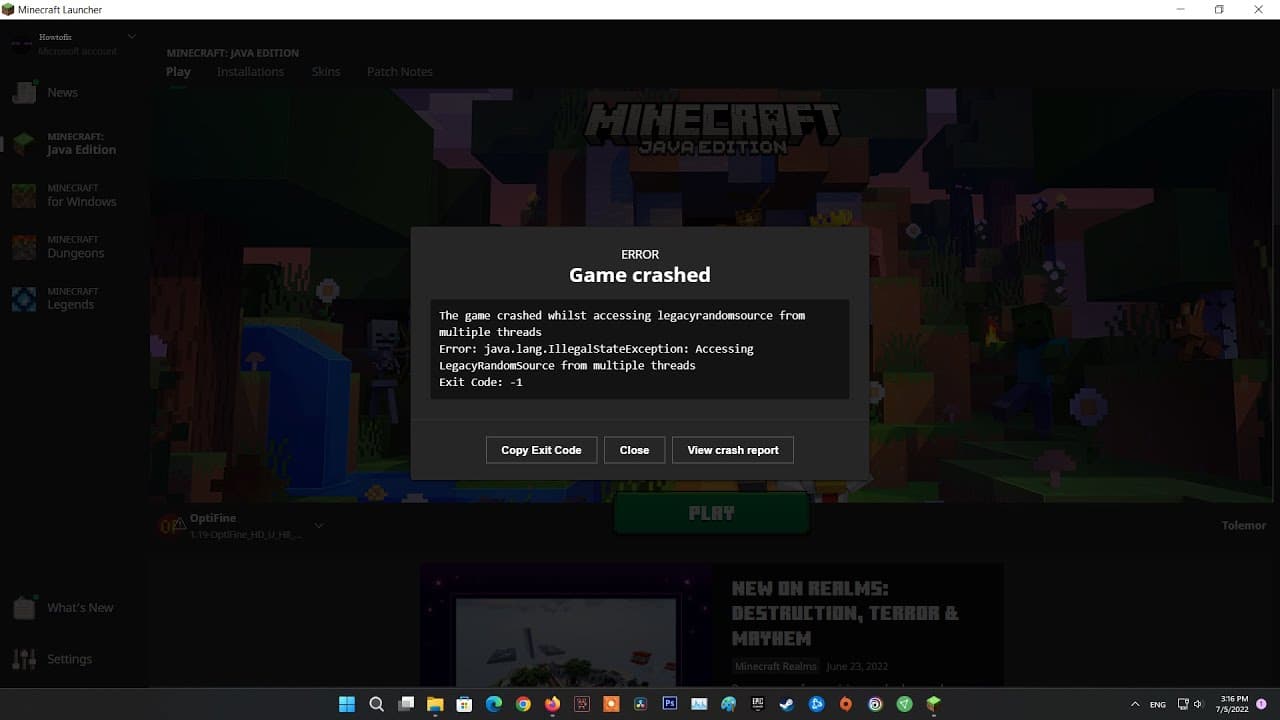Click the OptiFine installation icon
The image size is (1280, 720).
point(172,525)
